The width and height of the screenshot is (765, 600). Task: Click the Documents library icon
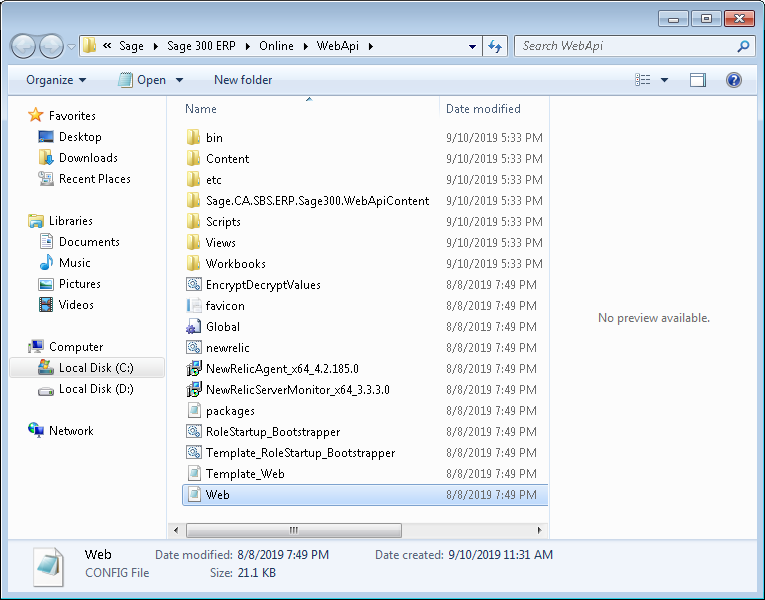pos(46,241)
